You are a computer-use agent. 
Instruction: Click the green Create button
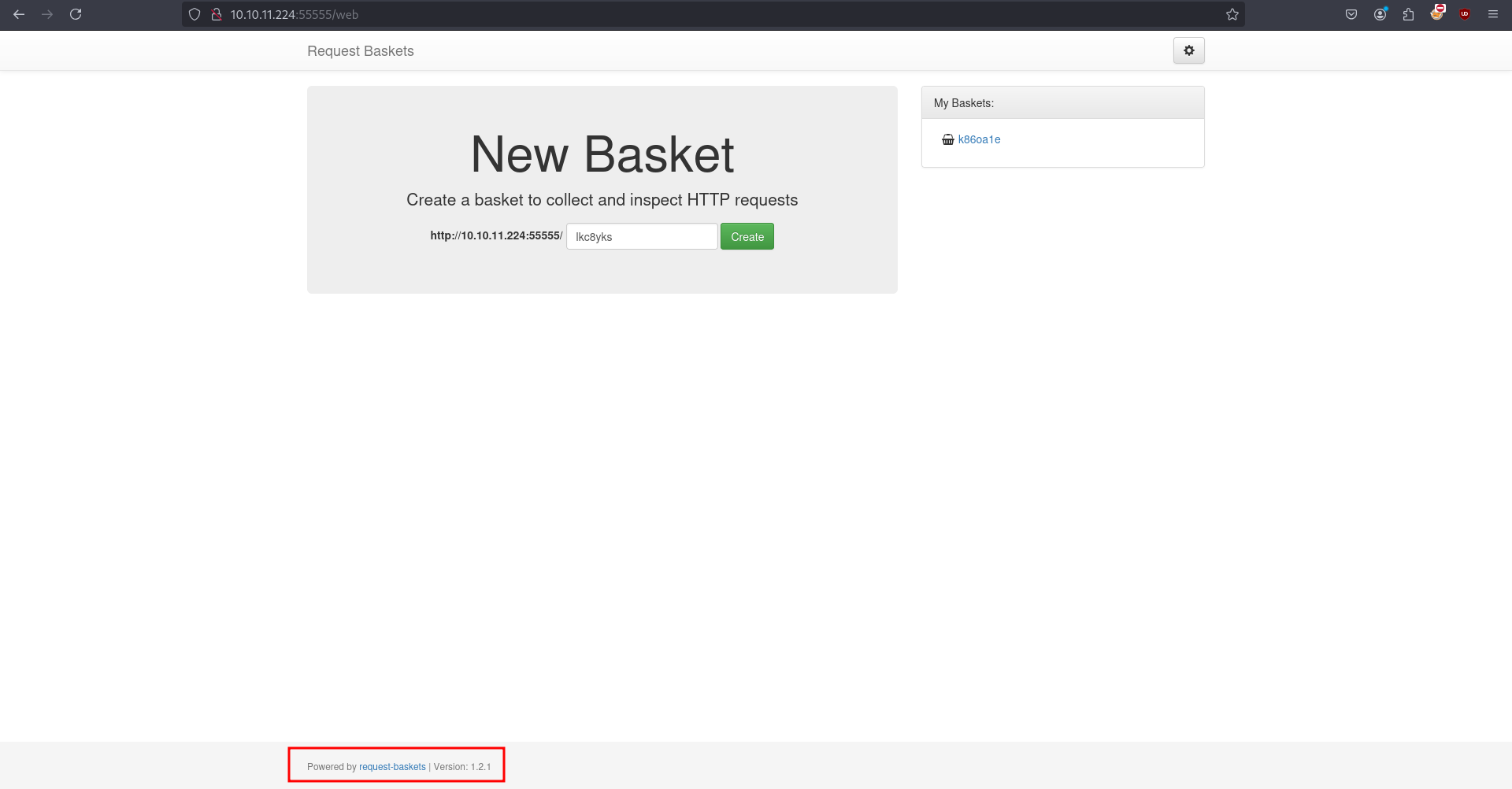pyautogui.click(x=747, y=236)
